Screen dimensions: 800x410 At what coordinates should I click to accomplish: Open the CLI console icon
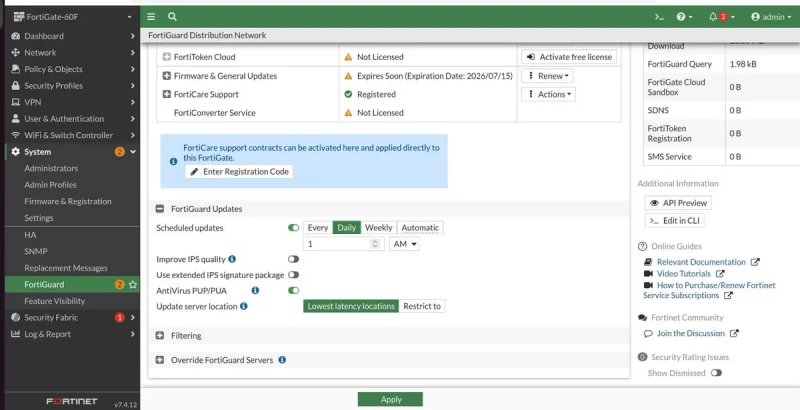pyautogui.click(x=659, y=17)
